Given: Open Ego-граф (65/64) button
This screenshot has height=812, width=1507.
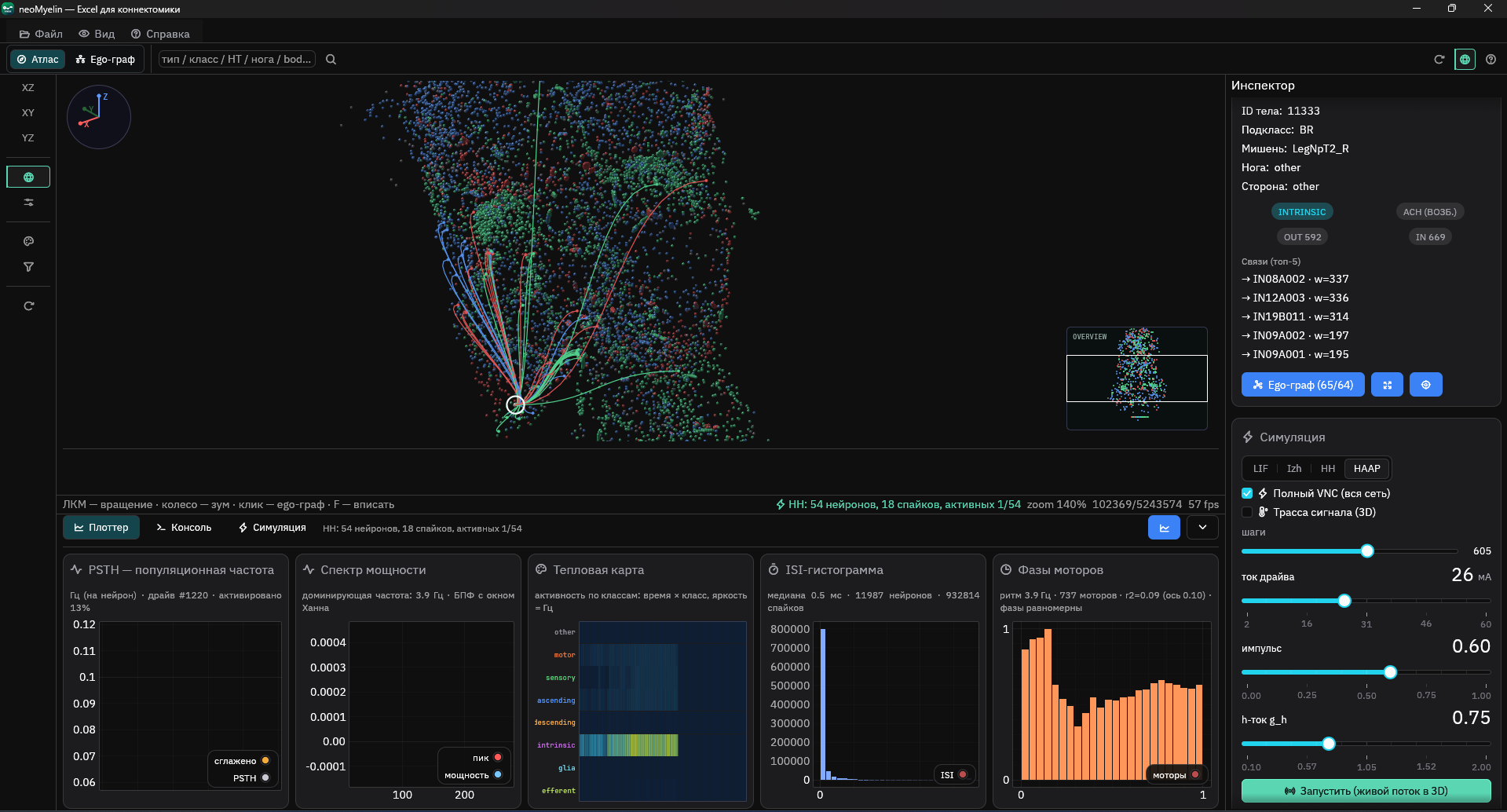Looking at the screenshot, I should pos(1303,385).
